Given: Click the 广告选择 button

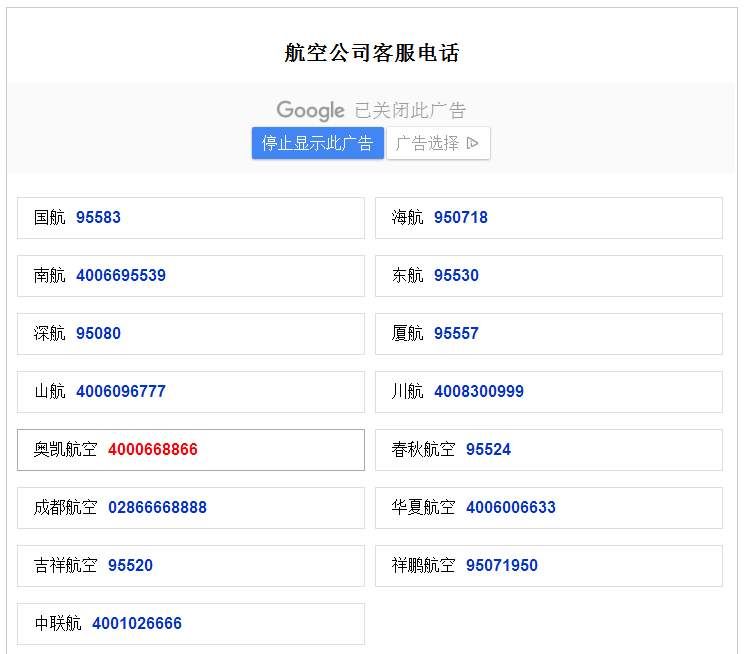Looking at the screenshot, I should pos(438,143).
